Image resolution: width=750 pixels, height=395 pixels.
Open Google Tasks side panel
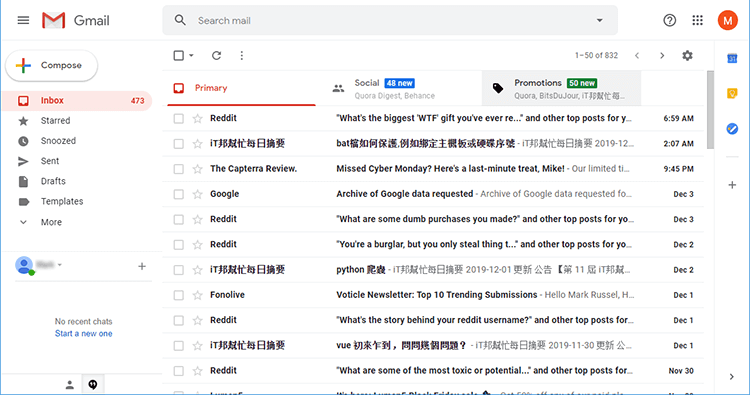tap(732, 129)
